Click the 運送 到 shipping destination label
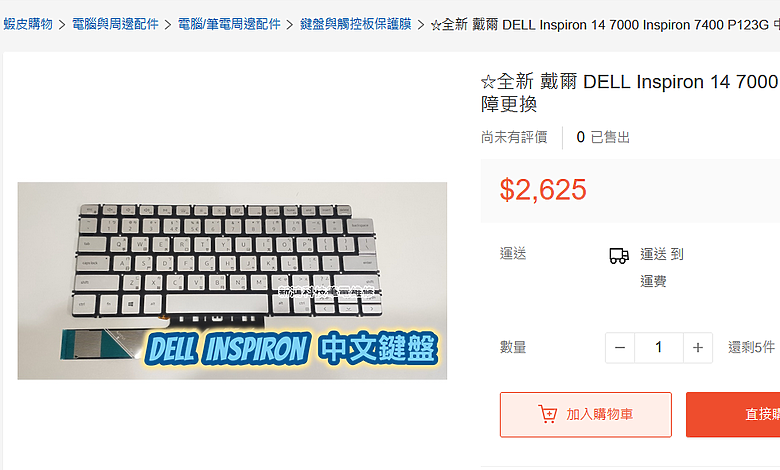This screenshot has width=780, height=470. [x=662, y=254]
